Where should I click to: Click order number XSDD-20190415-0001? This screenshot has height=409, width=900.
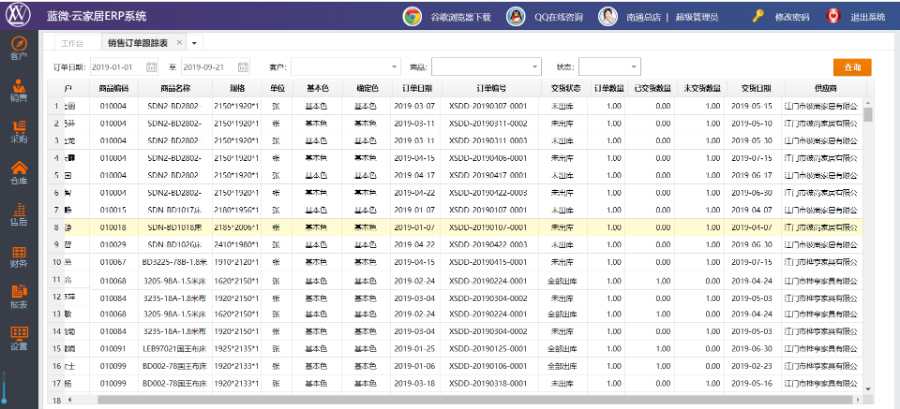[488, 262]
